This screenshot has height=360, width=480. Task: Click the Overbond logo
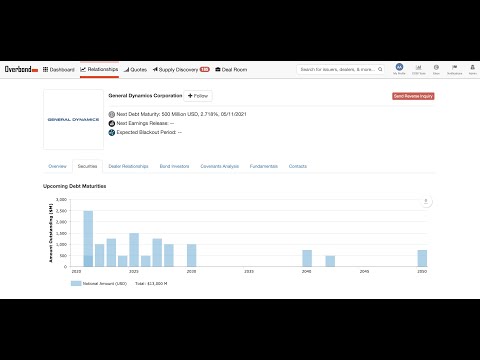click(x=21, y=69)
